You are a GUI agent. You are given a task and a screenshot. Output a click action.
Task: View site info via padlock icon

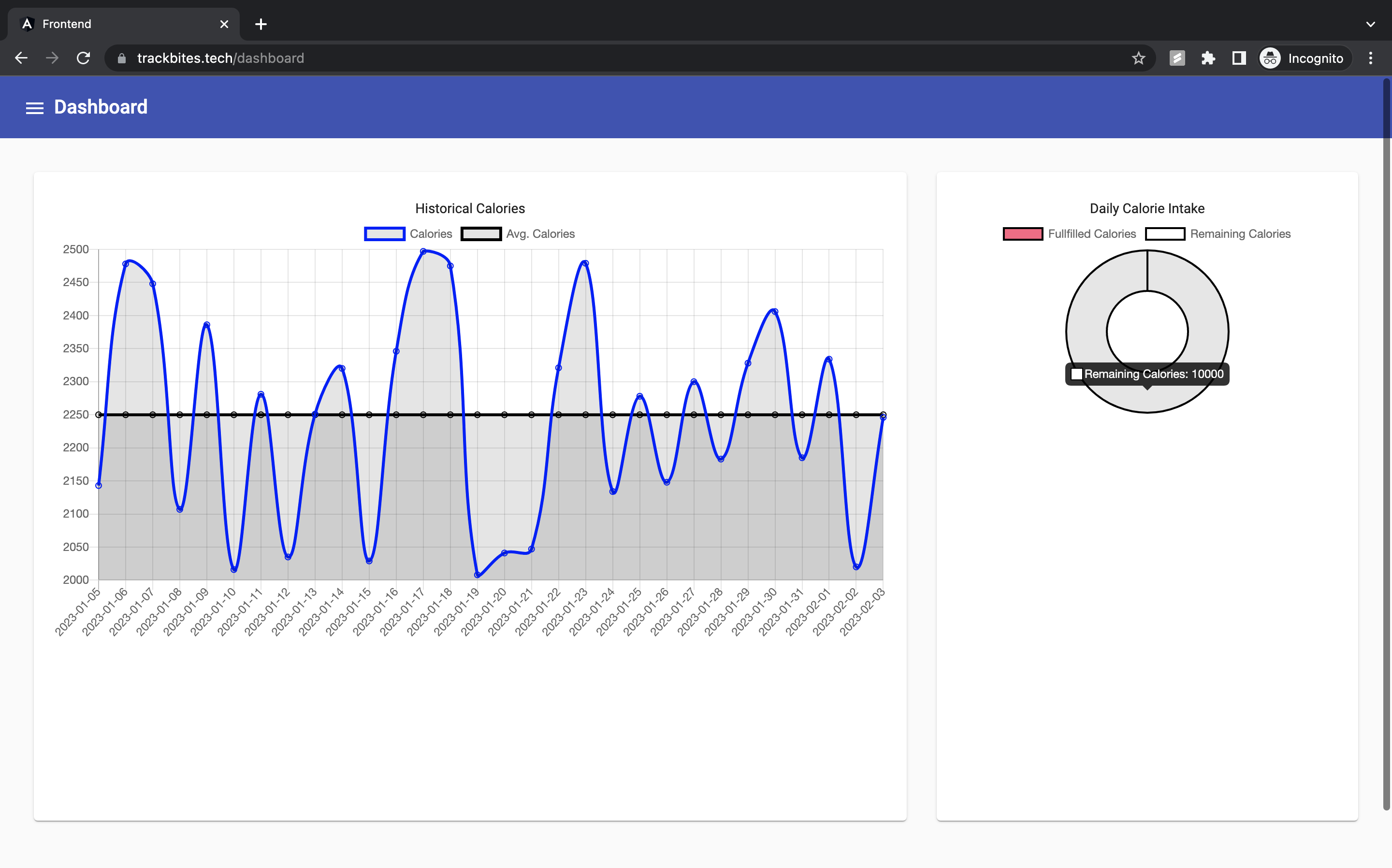tap(121, 58)
